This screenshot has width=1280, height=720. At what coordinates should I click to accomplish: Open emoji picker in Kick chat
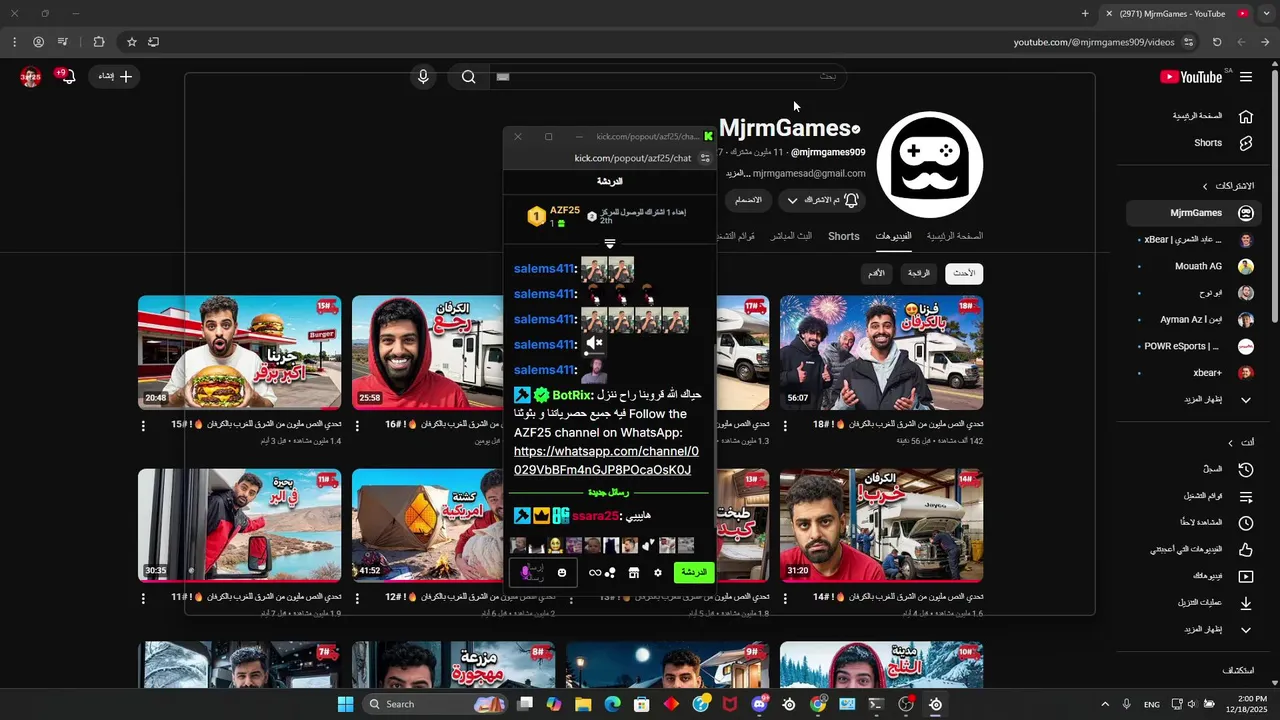pos(562,573)
